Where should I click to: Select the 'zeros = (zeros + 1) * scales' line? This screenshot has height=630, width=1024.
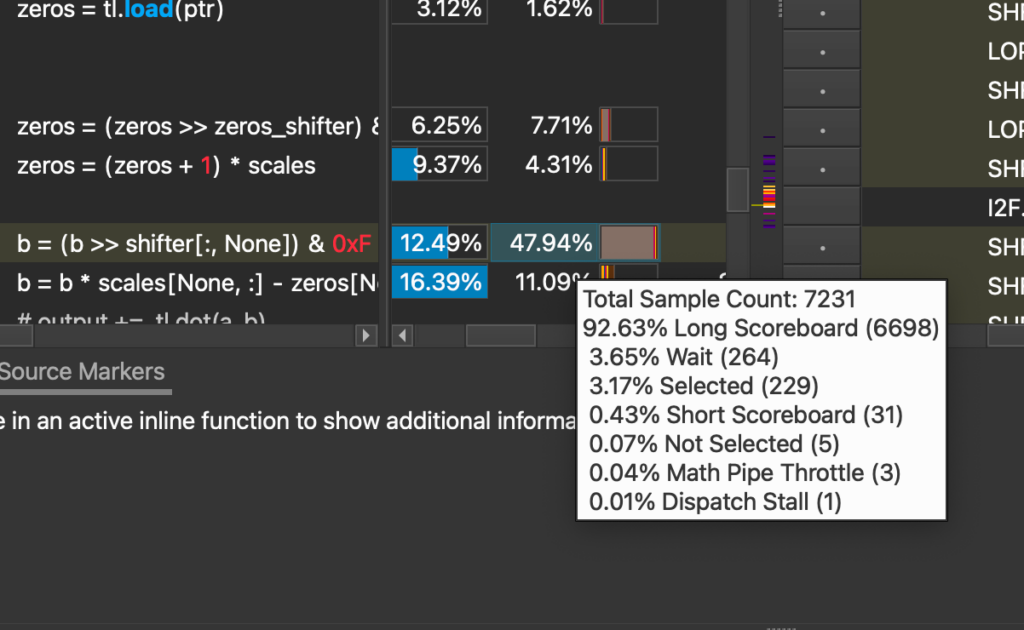(166, 165)
